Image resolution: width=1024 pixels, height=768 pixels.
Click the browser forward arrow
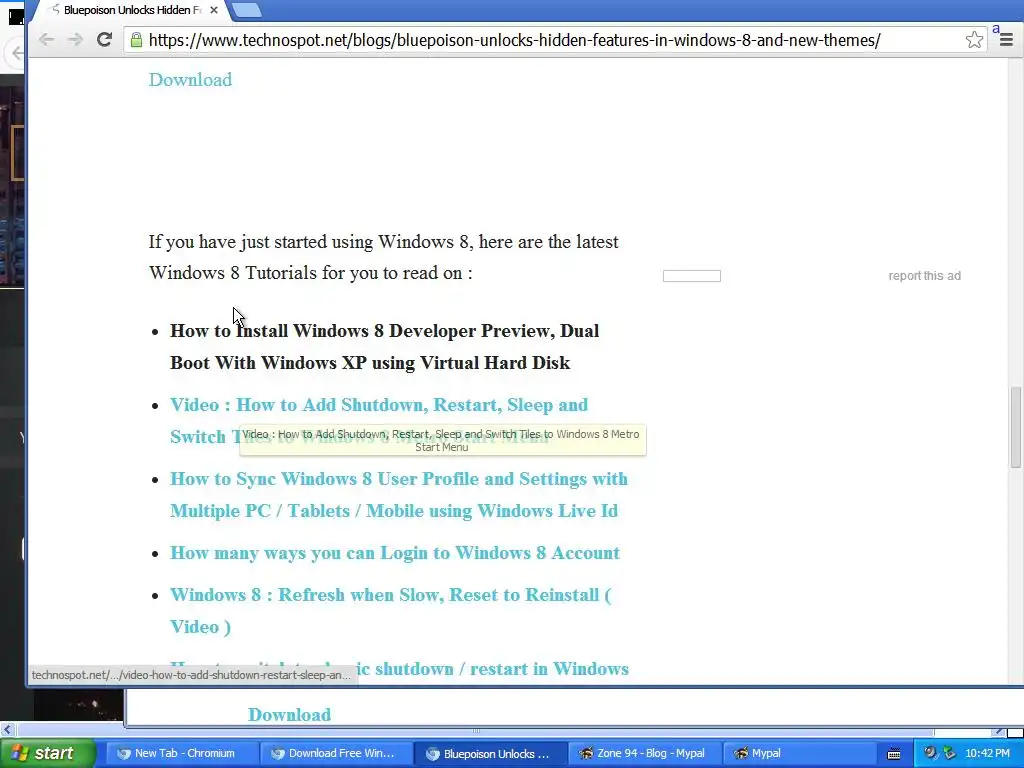[75, 40]
